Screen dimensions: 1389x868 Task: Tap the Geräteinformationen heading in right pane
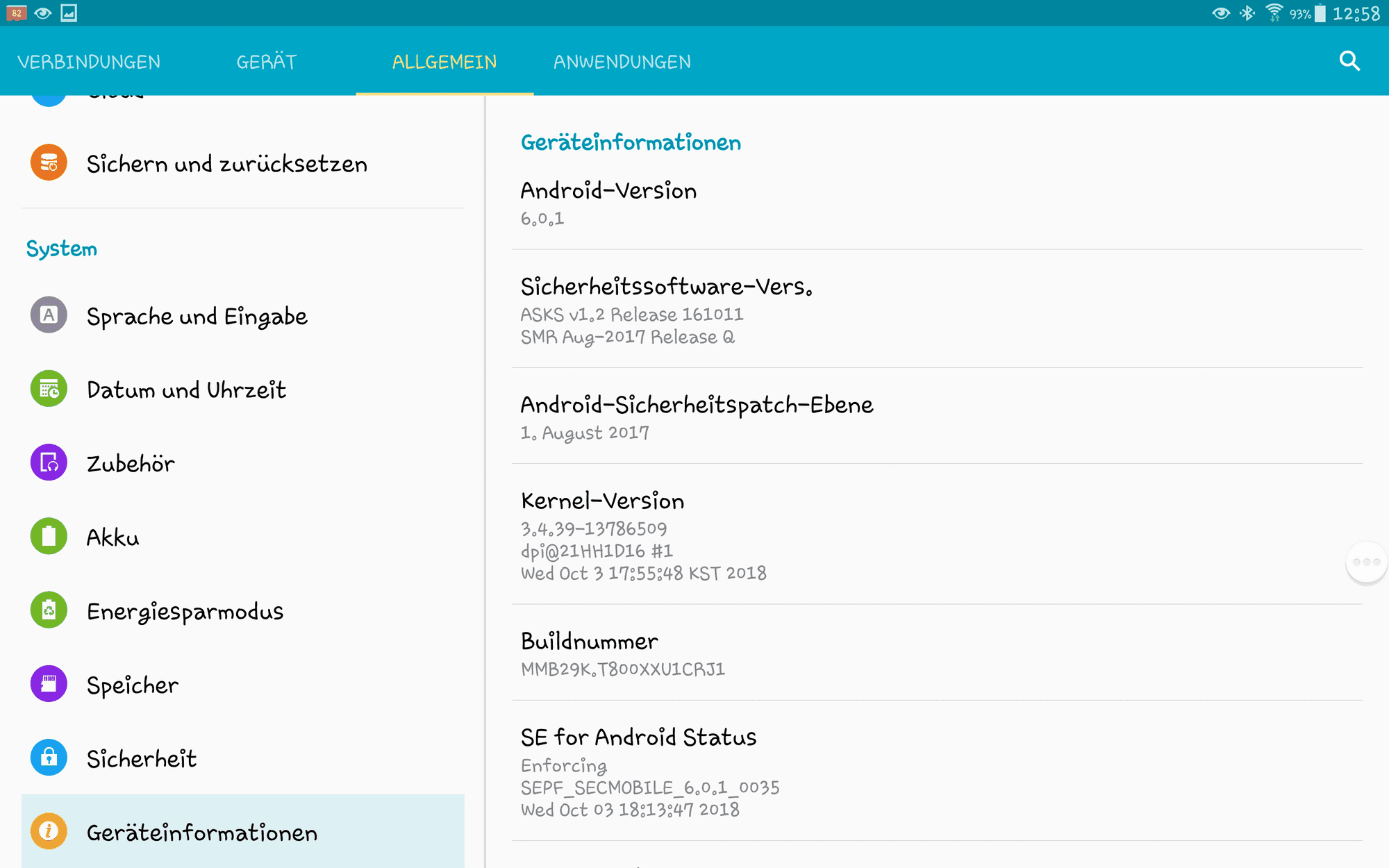(x=631, y=142)
